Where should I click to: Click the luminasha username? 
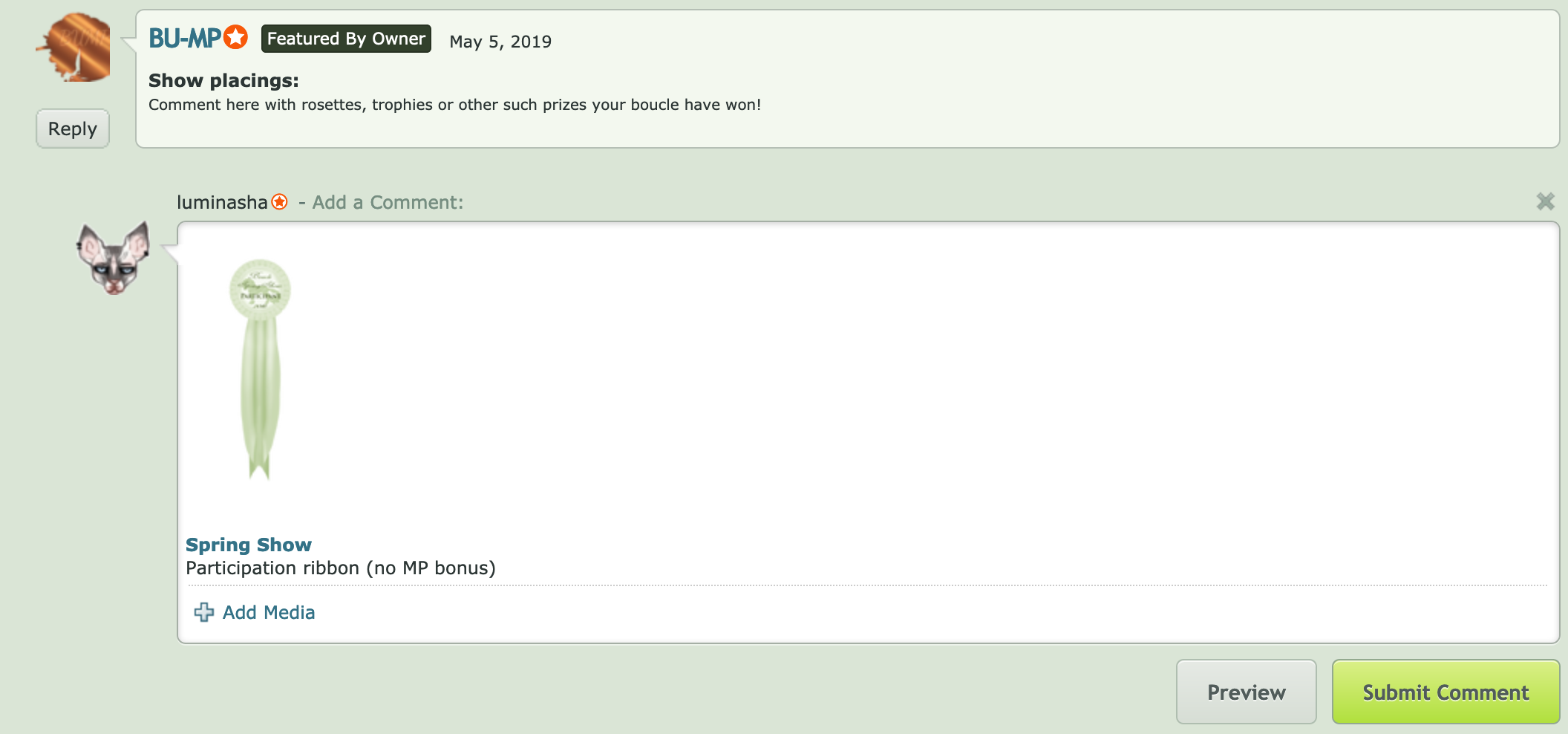click(x=222, y=202)
